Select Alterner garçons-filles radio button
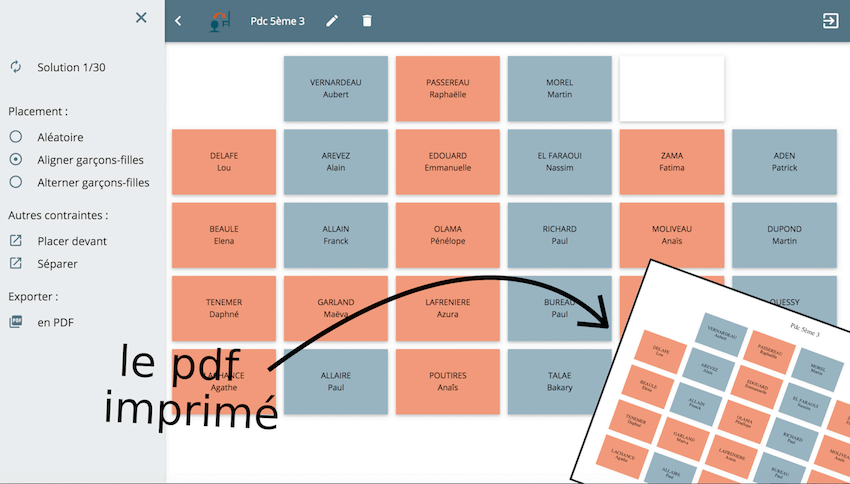The width and height of the screenshot is (850, 484). pos(16,182)
